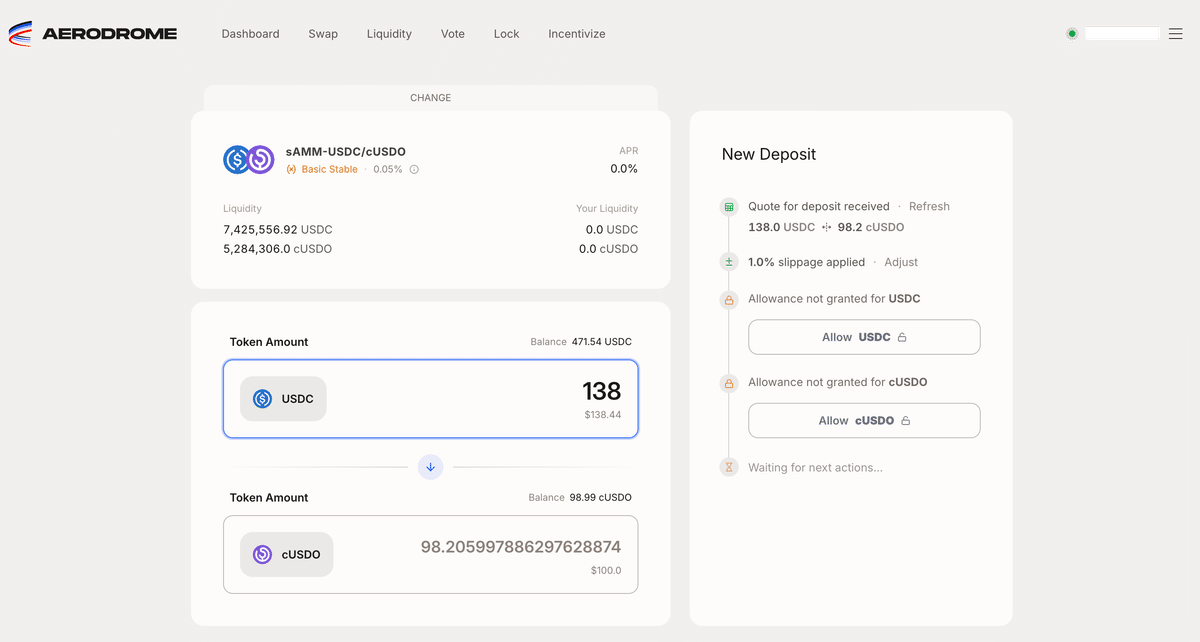Navigate to the Swap page

(323, 33)
